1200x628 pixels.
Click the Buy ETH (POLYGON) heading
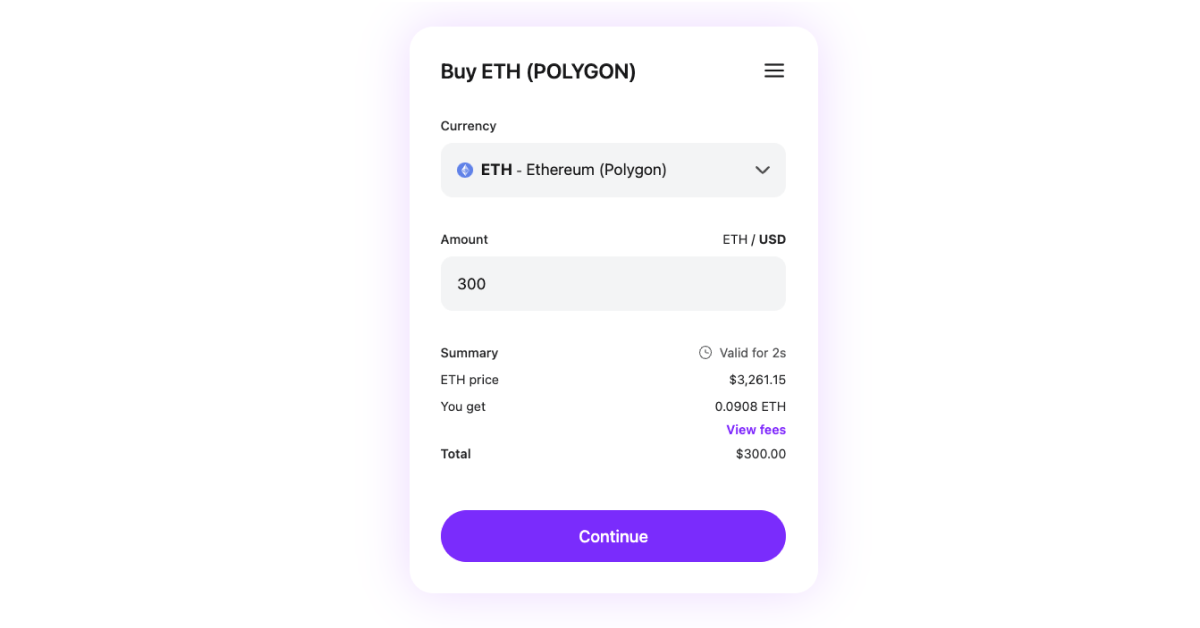[538, 72]
